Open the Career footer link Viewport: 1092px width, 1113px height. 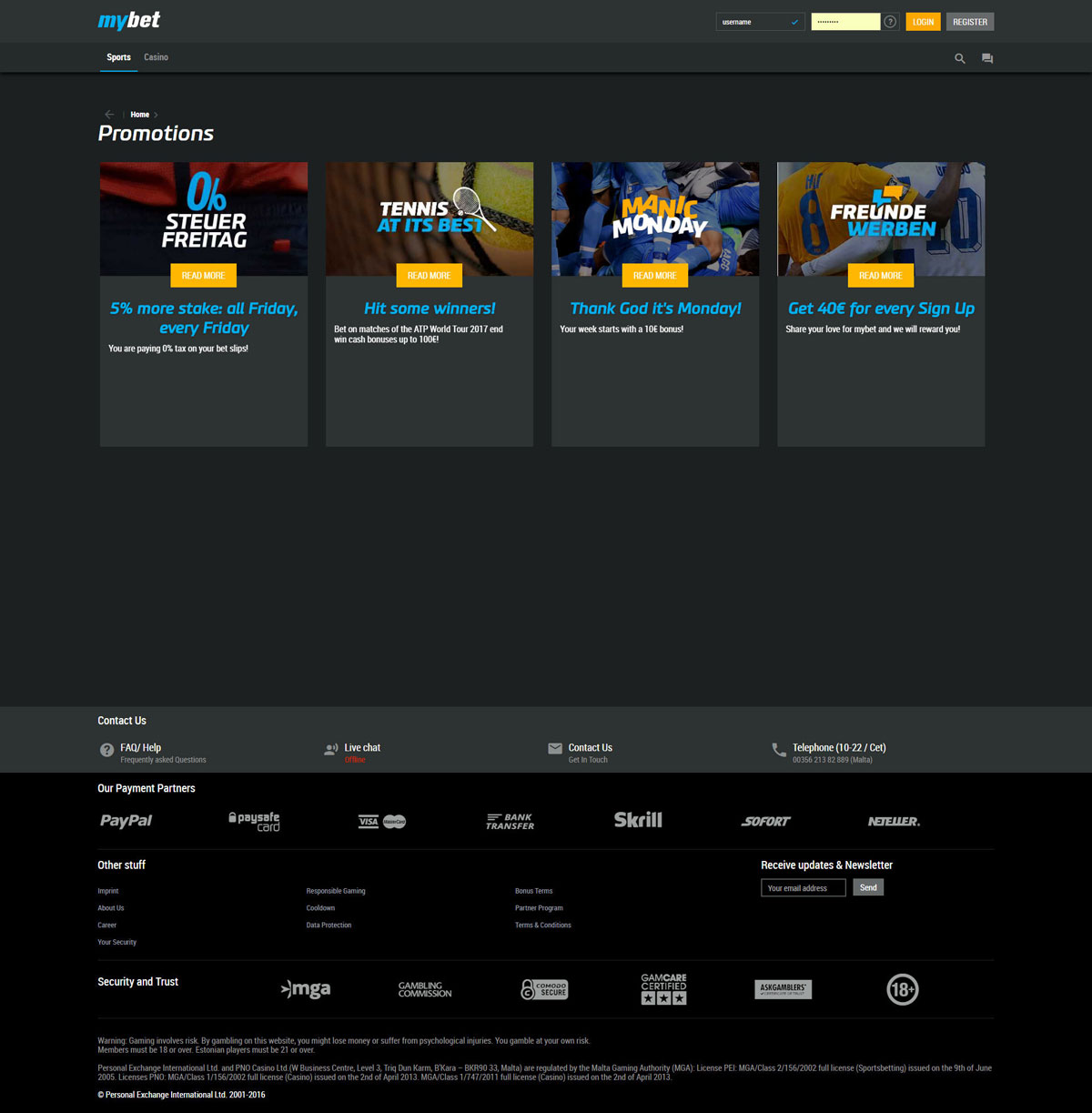107,926
